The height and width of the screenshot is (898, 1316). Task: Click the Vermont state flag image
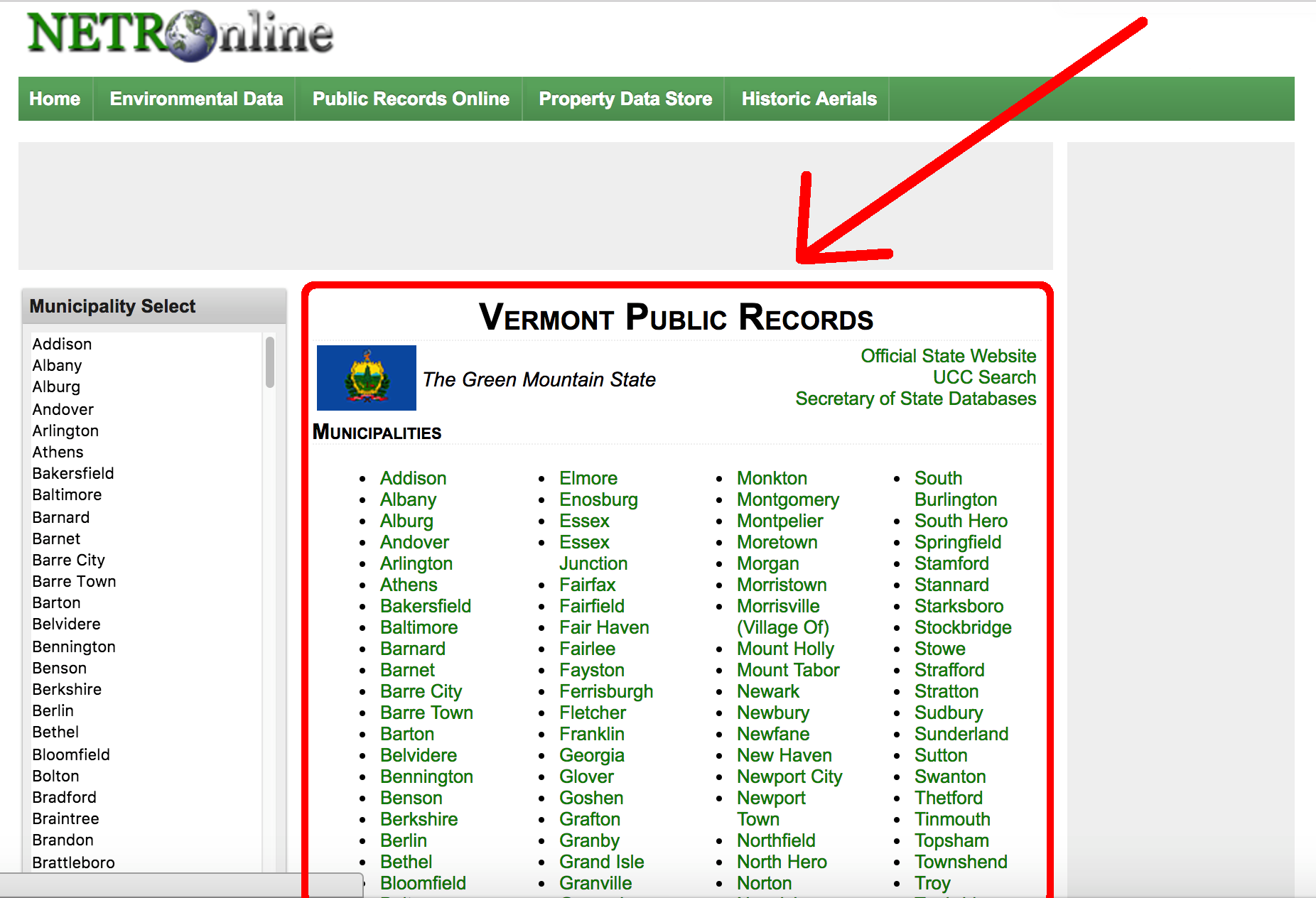click(366, 378)
